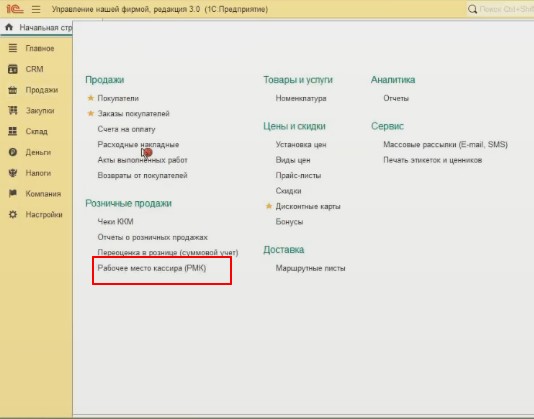Click the Продажи group heading in panel
The width and height of the screenshot is (534, 419).
[105, 80]
